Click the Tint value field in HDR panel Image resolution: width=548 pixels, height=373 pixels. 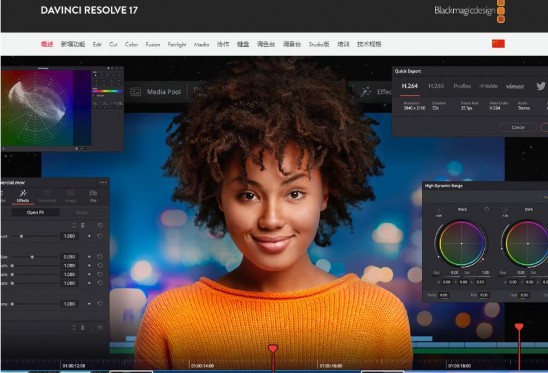coord(484,295)
